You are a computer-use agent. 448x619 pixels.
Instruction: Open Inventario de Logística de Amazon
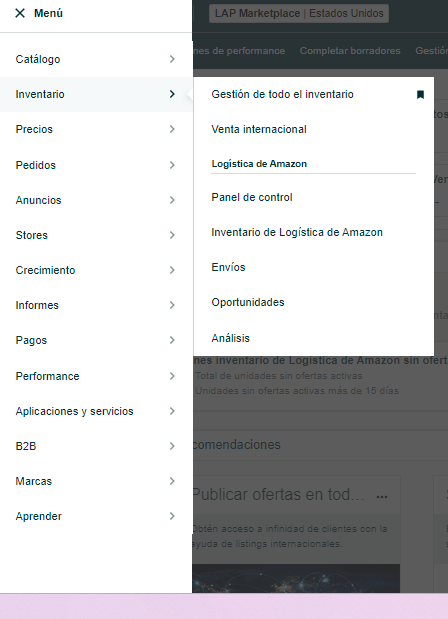297,232
